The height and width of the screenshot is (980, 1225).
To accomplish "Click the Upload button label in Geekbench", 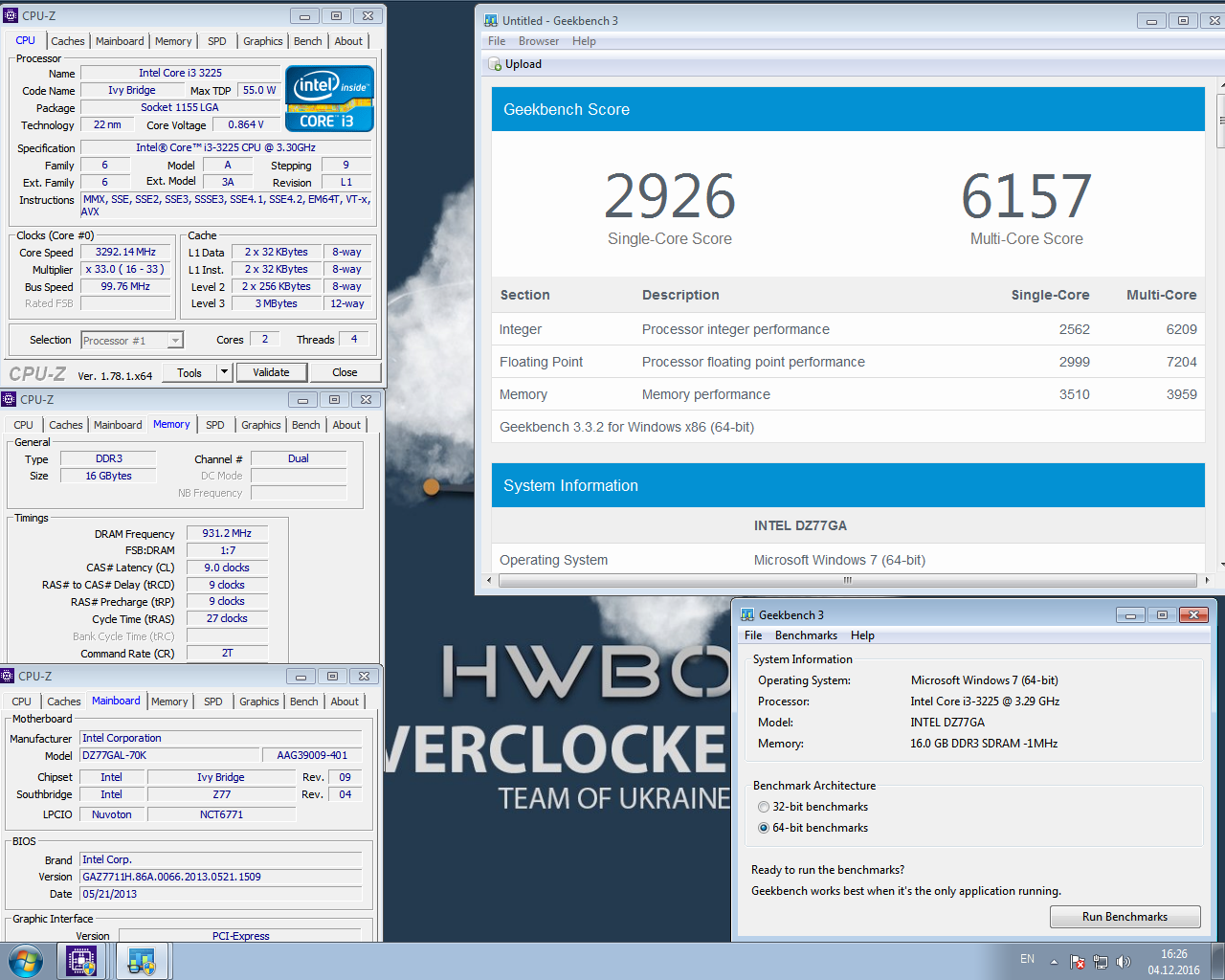I will pyautogui.click(x=523, y=64).
